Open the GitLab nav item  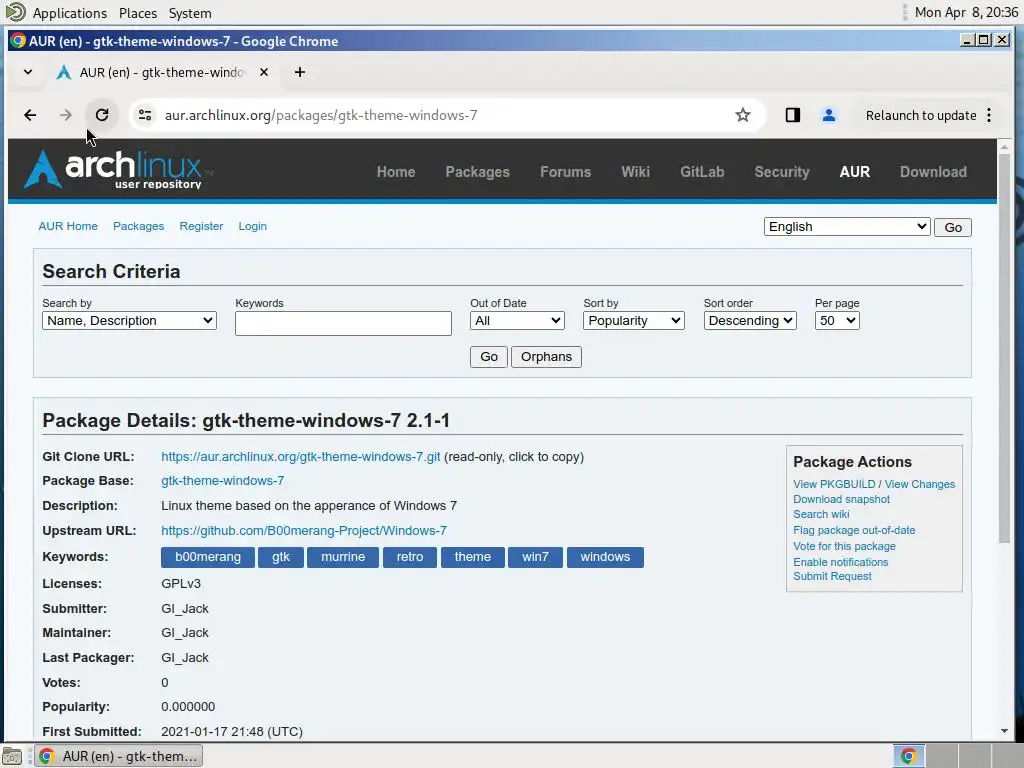click(x=702, y=172)
